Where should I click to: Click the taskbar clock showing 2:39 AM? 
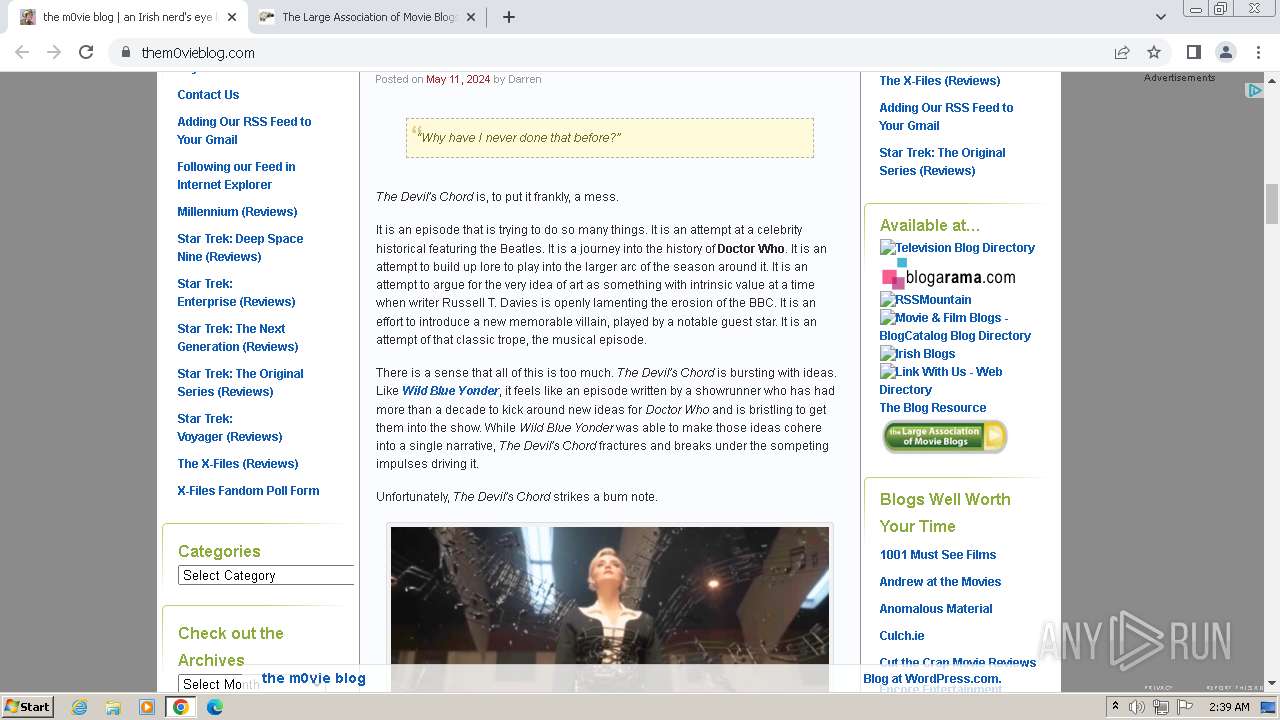(x=1229, y=707)
